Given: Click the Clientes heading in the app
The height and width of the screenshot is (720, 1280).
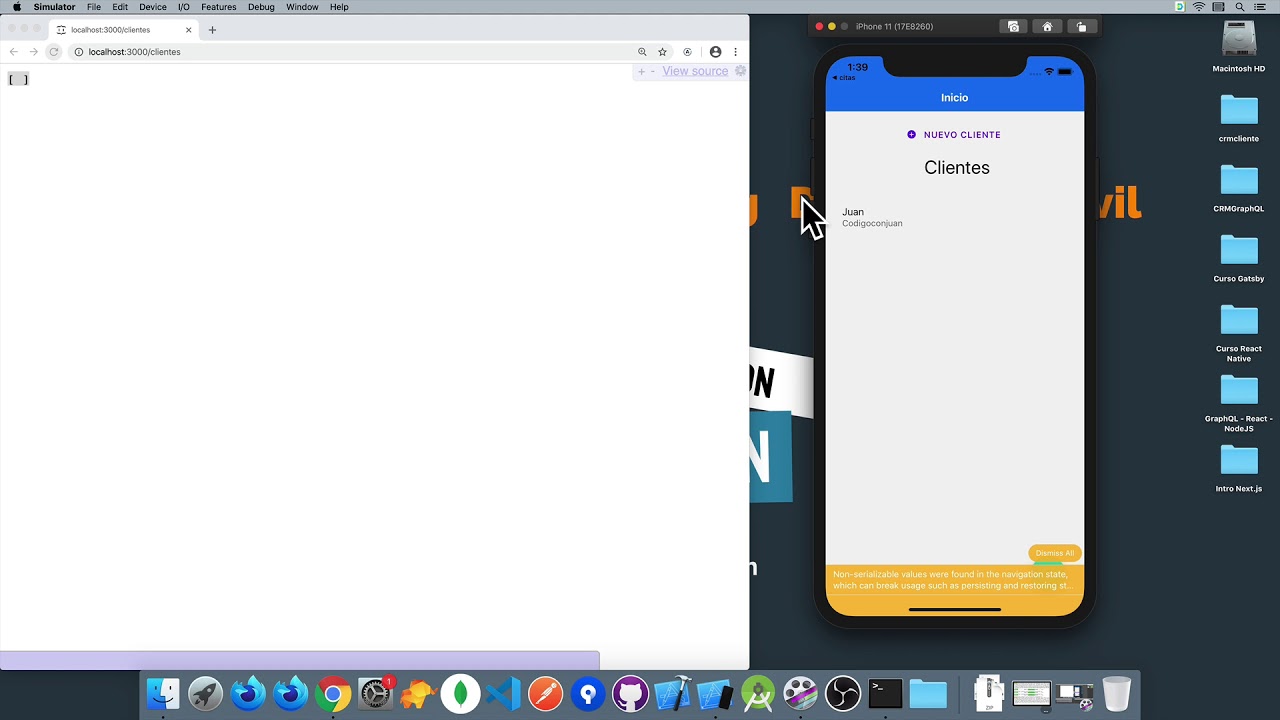Looking at the screenshot, I should [x=957, y=168].
